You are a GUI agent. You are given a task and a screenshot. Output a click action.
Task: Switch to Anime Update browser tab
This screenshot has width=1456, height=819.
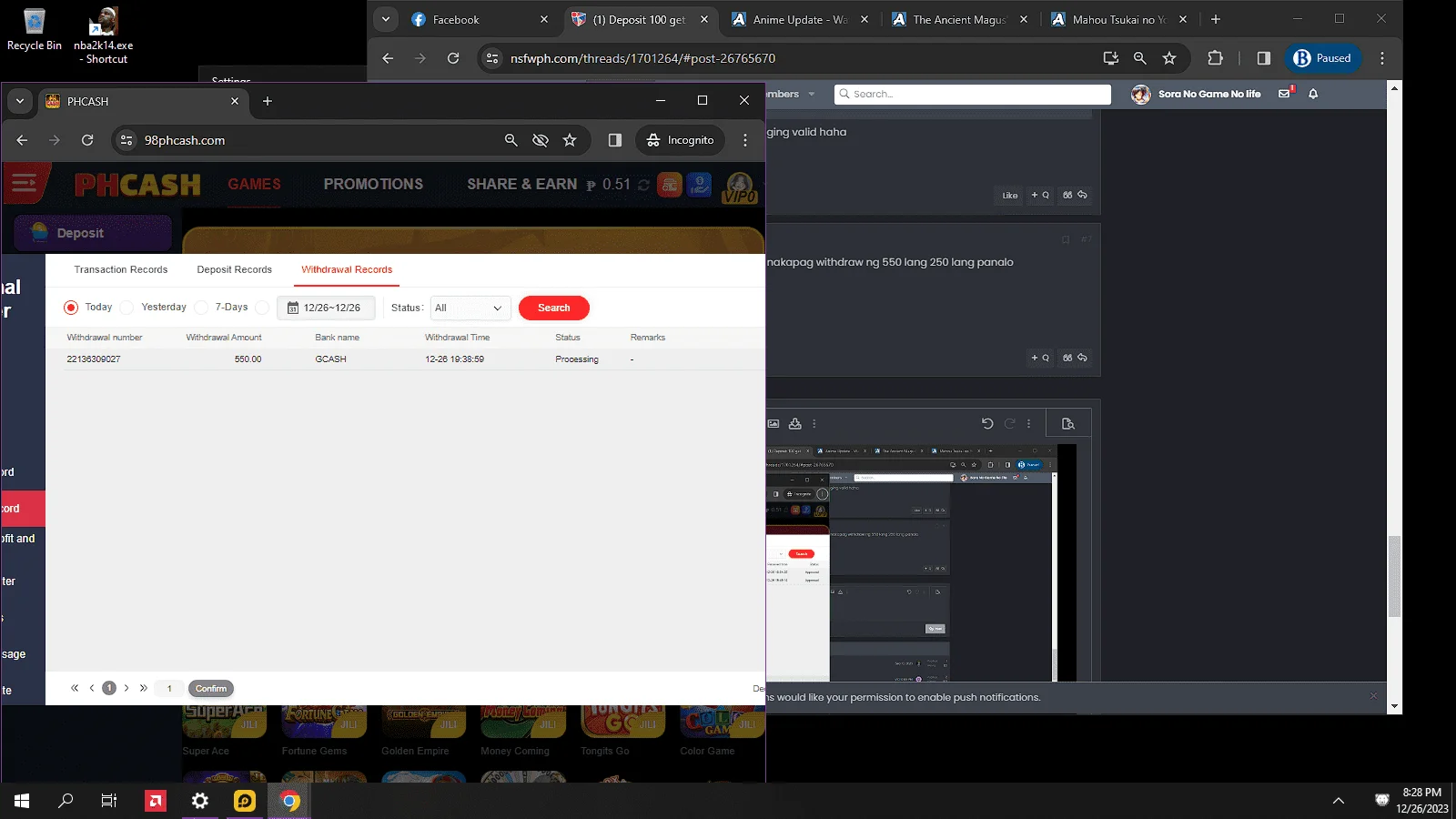(801, 19)
